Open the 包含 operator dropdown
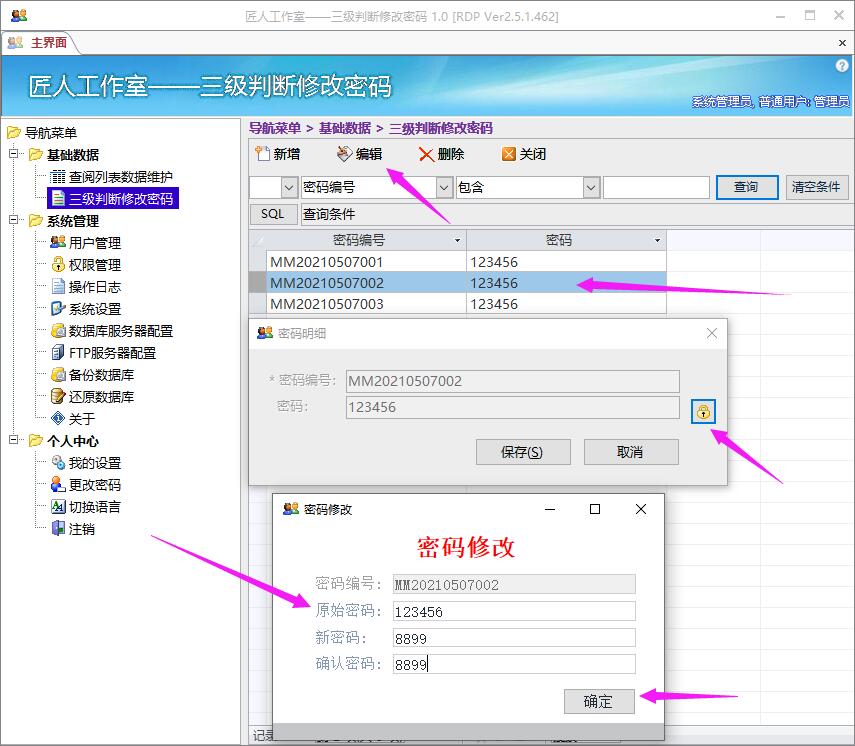The width and height of the screenshot is (855, 746). [x=591, y=188]
